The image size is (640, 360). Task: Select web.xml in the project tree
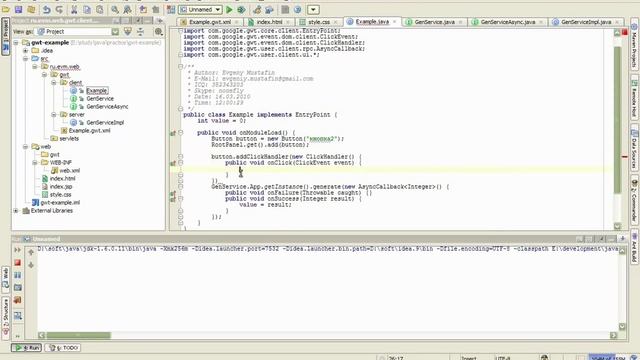point(69,171)
